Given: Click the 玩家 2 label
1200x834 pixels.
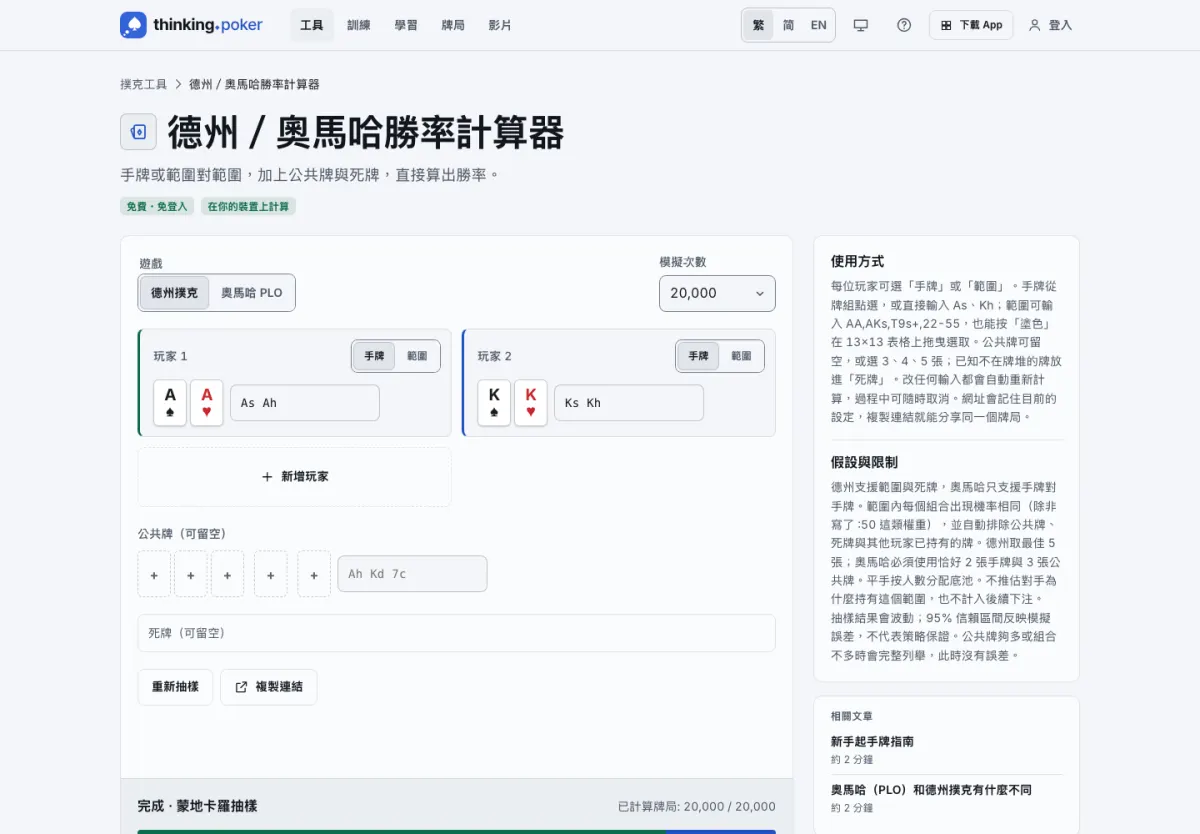Looking at the screenshot, I should 495,356.
